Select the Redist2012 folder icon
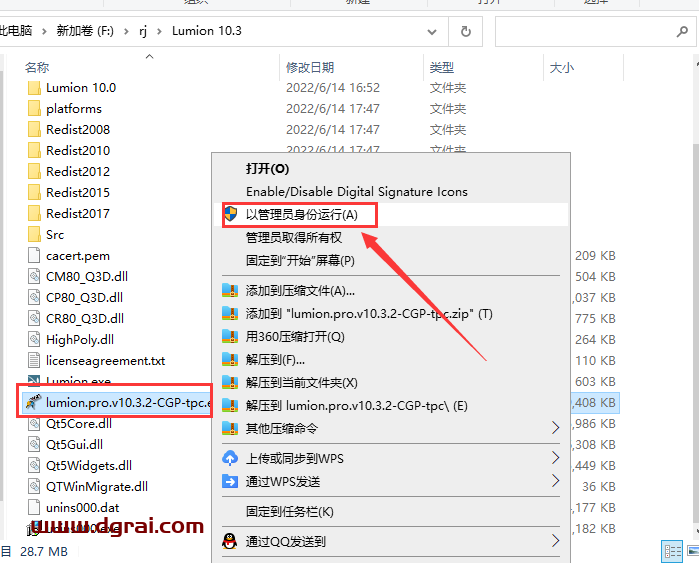This screenshot has height=563, width=699. [x=34, y=172]
